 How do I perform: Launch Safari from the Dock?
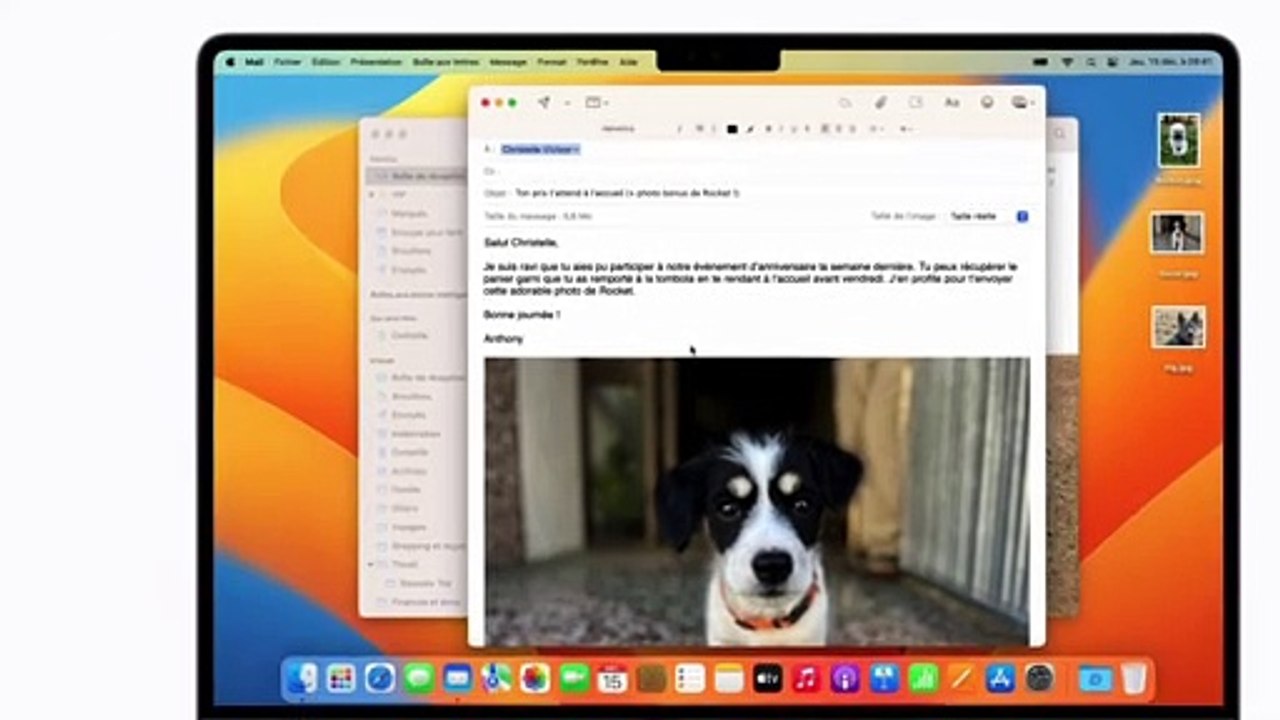point(380,678)
